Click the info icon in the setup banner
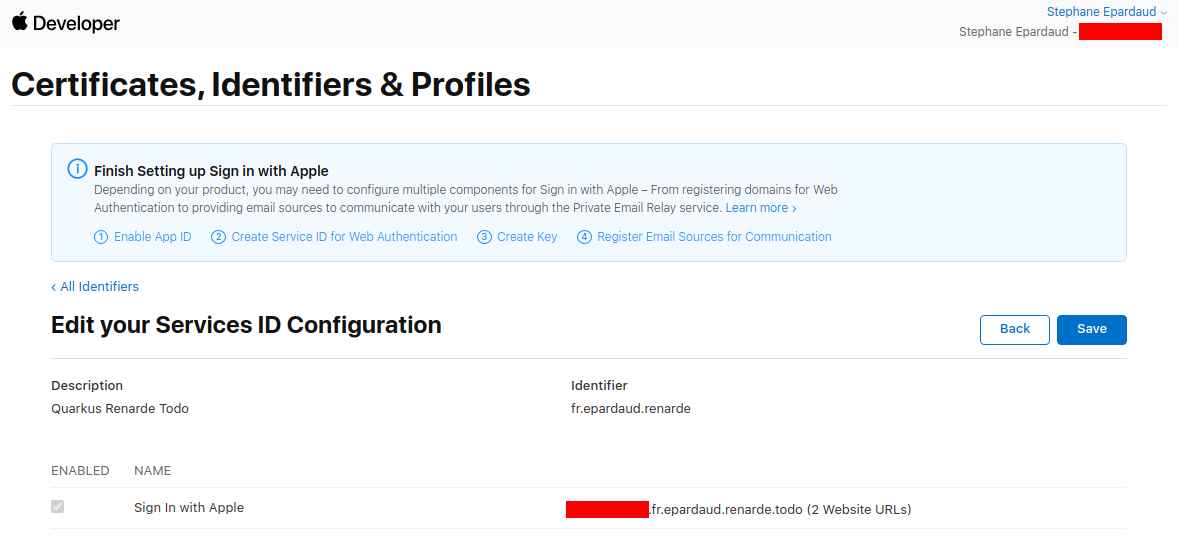The image size is (1177, 536). pos(77,169)
